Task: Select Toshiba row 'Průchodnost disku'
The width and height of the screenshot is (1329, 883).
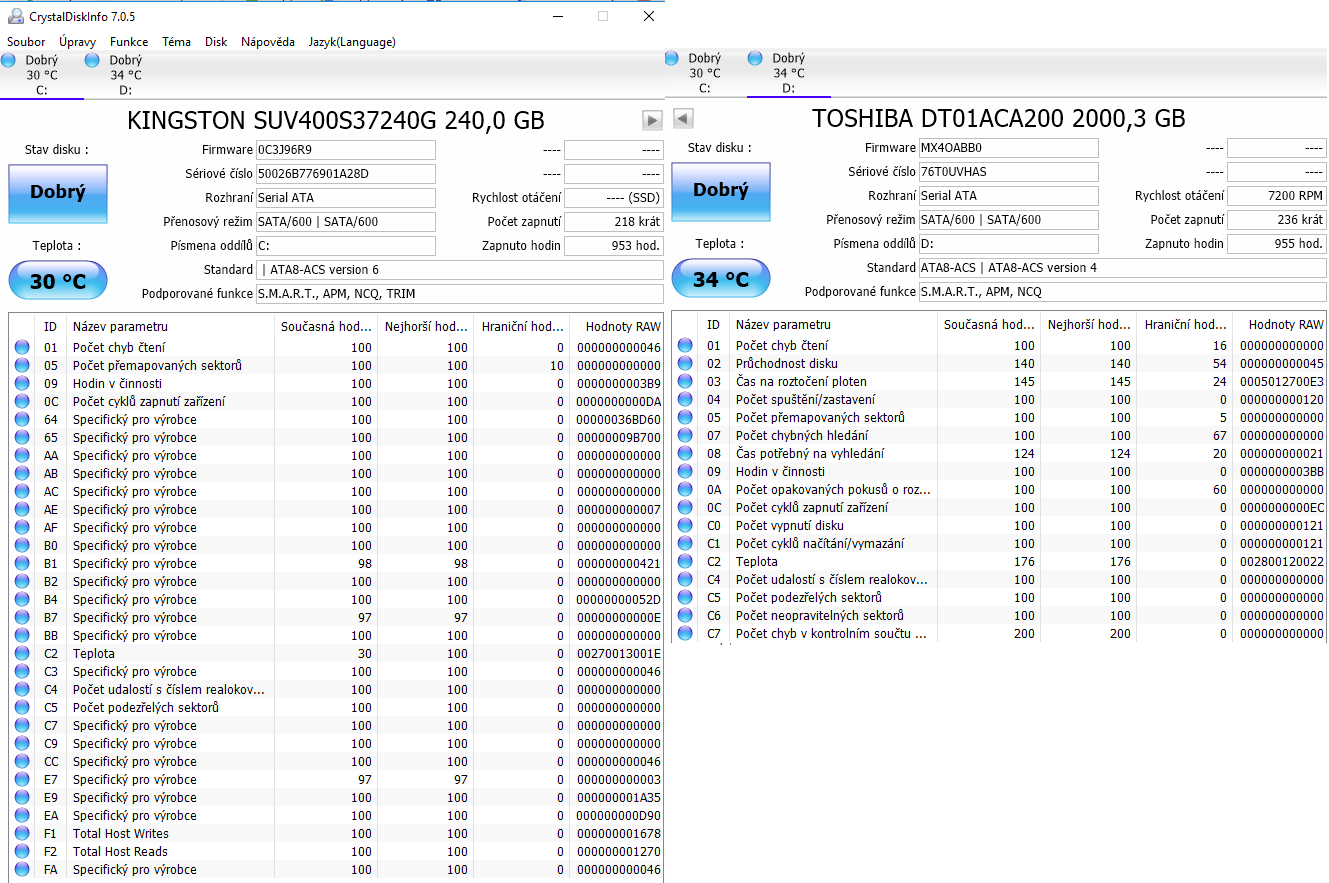Action: tap(999, 364)
